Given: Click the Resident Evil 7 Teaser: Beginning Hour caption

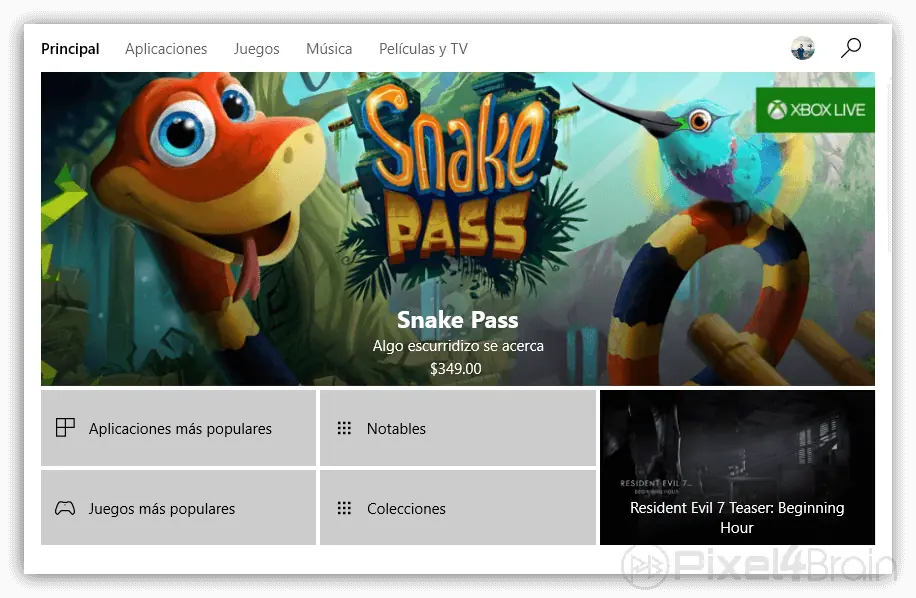Looking at the screenshot, I should [x=737, y=517].
